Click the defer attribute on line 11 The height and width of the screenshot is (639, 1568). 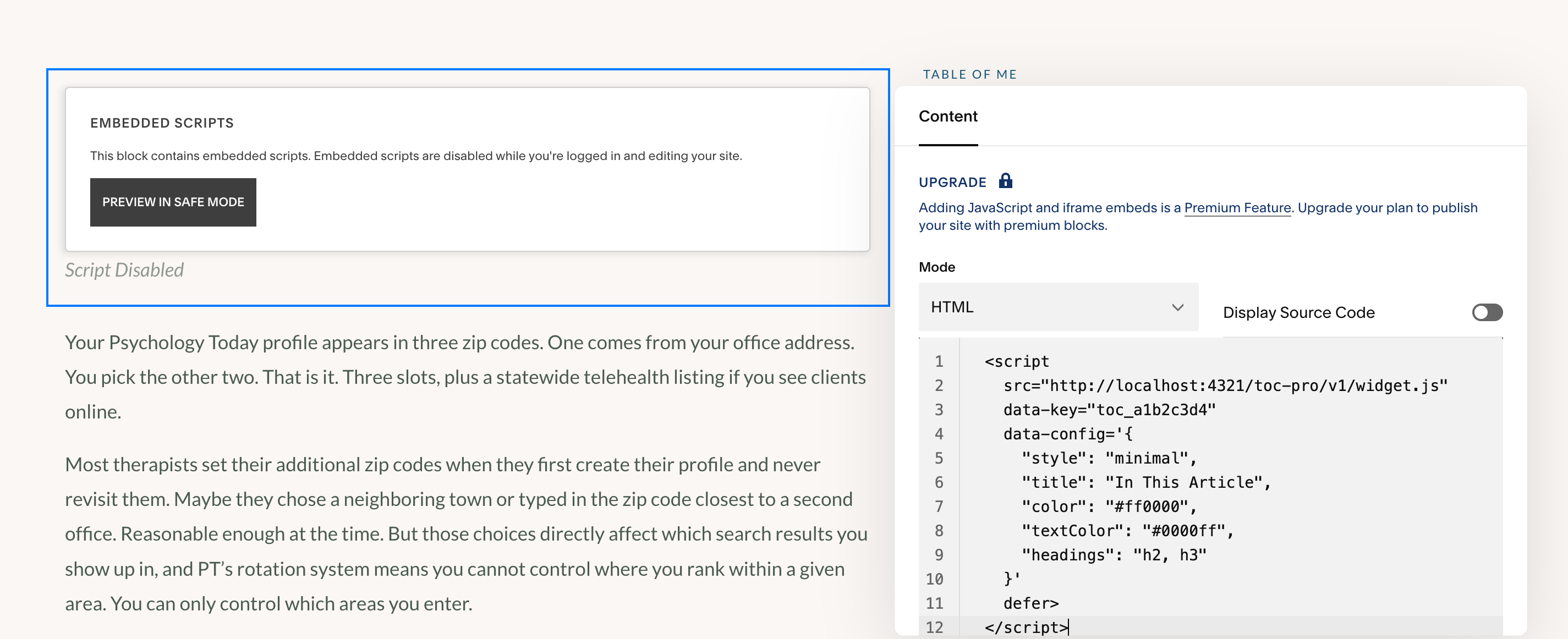1030,603
